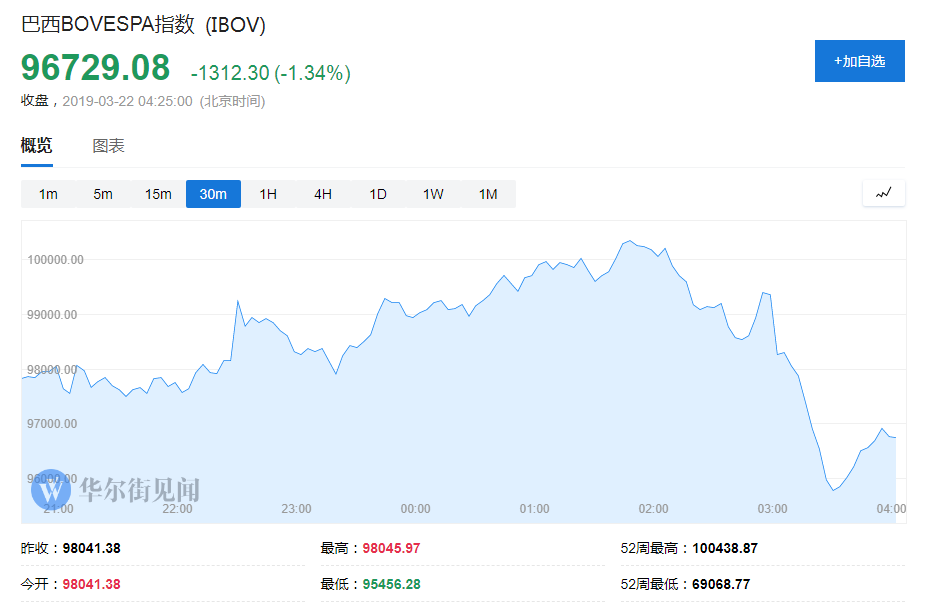Click the 巴西BOVESPA指数 (IBOV) title
Image resolution: width=932 pixels, height=608 pixels.
pos(143,24)
